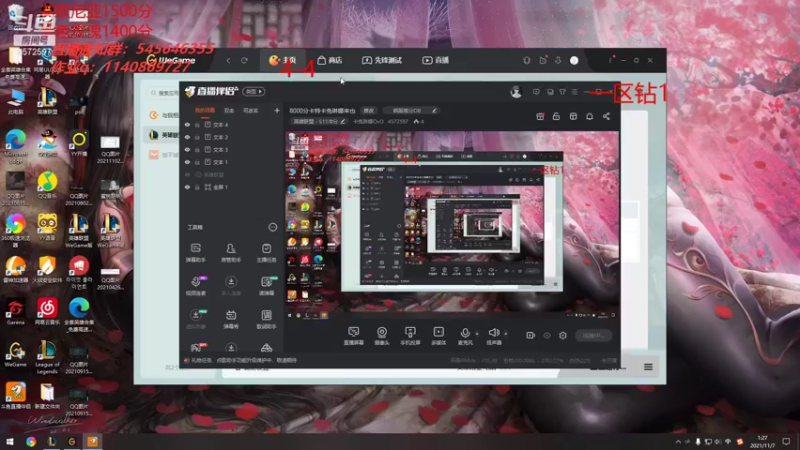Toggle visibility of the greyed-out hidden layer

(187, 174)
